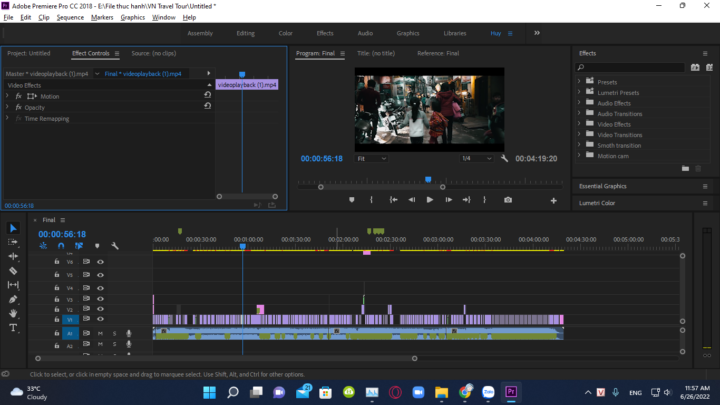Toggle 32-bit color effects filter in Effects panel

pyautogui.click(x=709, y=68)
